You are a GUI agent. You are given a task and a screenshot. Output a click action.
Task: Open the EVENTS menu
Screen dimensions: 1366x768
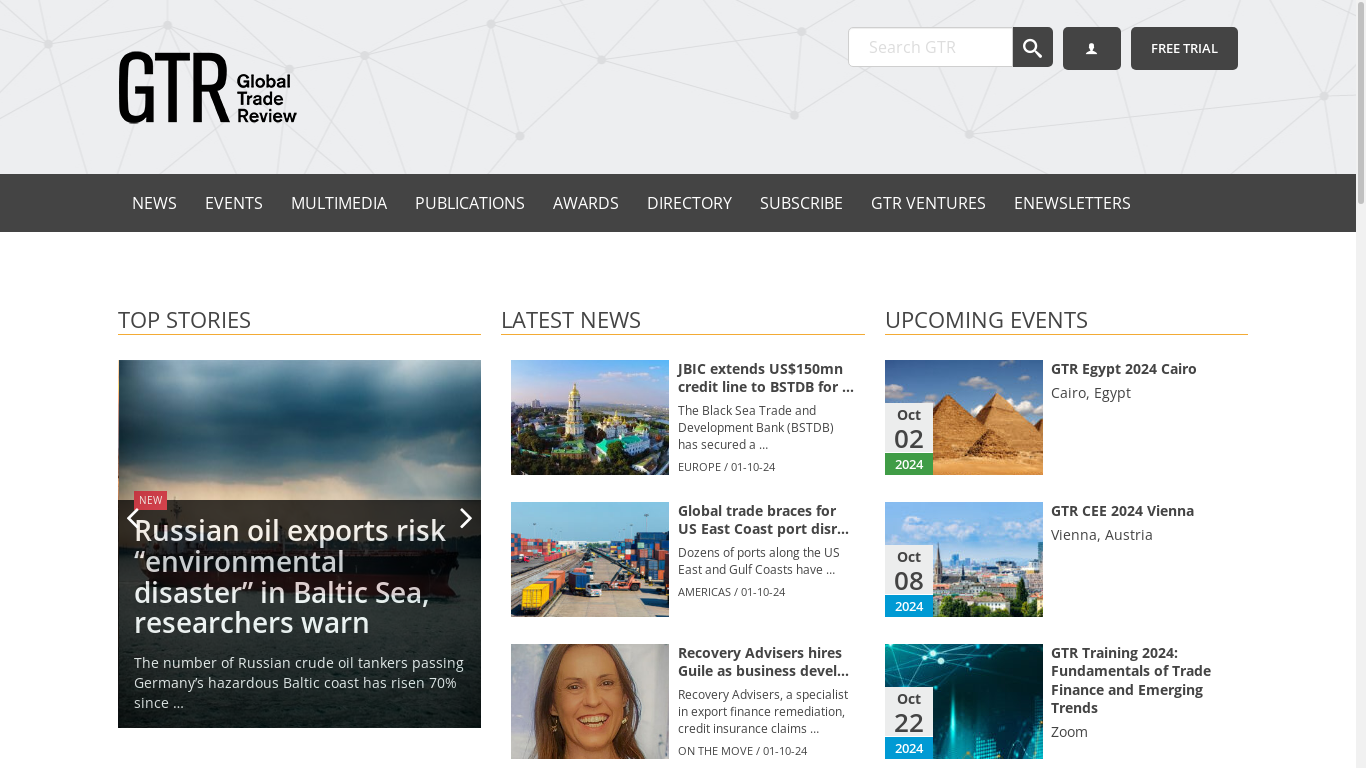point(234,203)
